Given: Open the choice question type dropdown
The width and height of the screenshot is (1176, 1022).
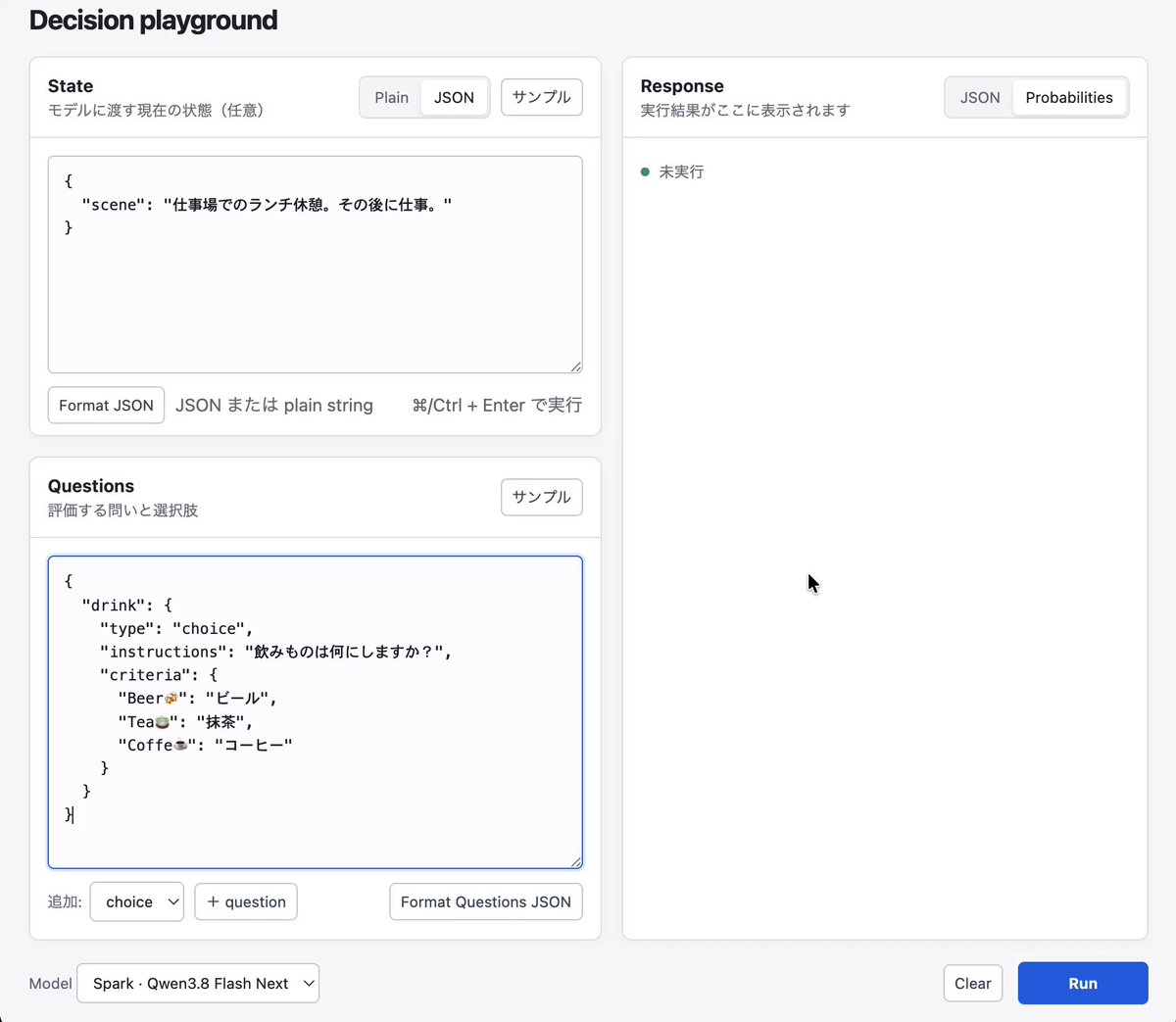Looking at the screenshot, I should point(137,902).
